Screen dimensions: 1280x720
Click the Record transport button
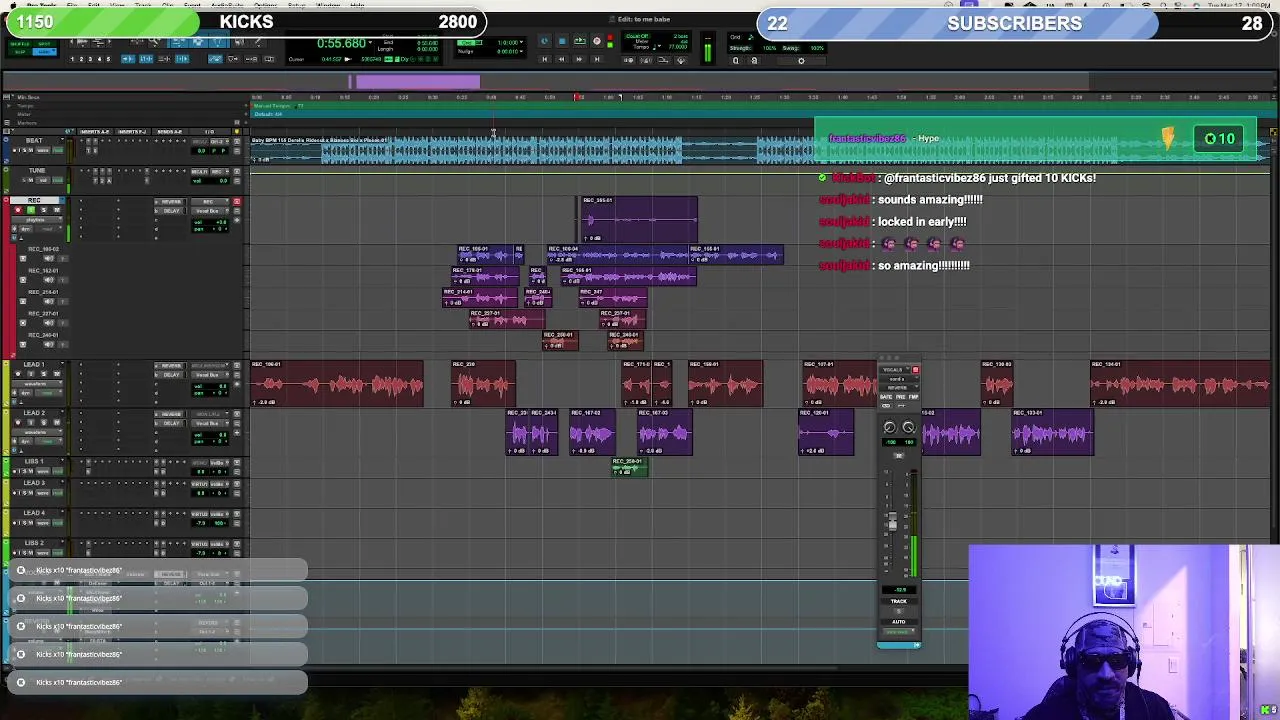(x=596, y=42)
